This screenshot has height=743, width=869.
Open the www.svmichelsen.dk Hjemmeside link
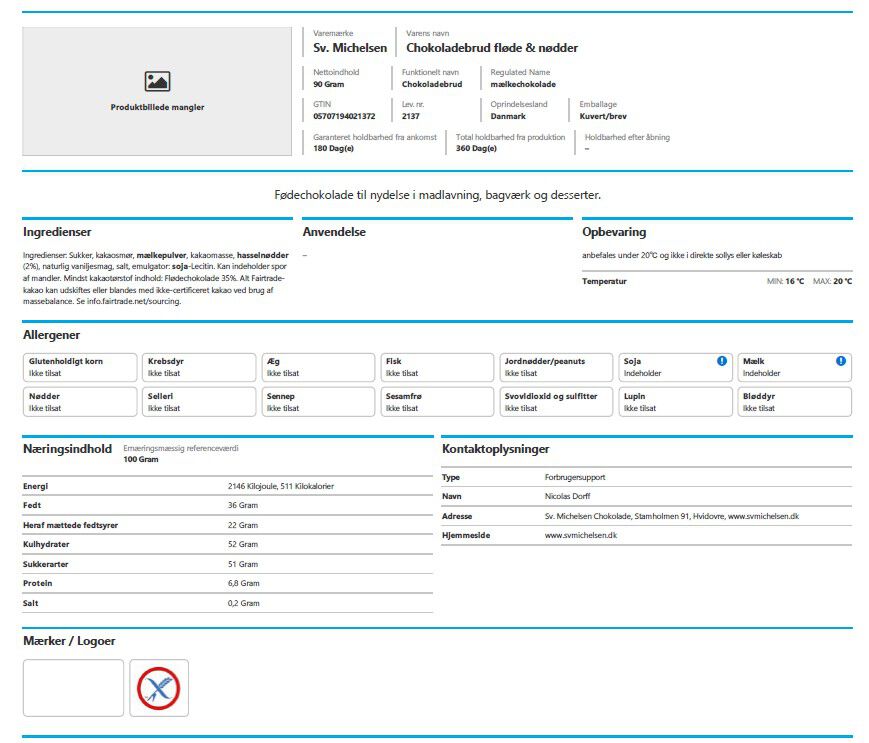point(580,535)
